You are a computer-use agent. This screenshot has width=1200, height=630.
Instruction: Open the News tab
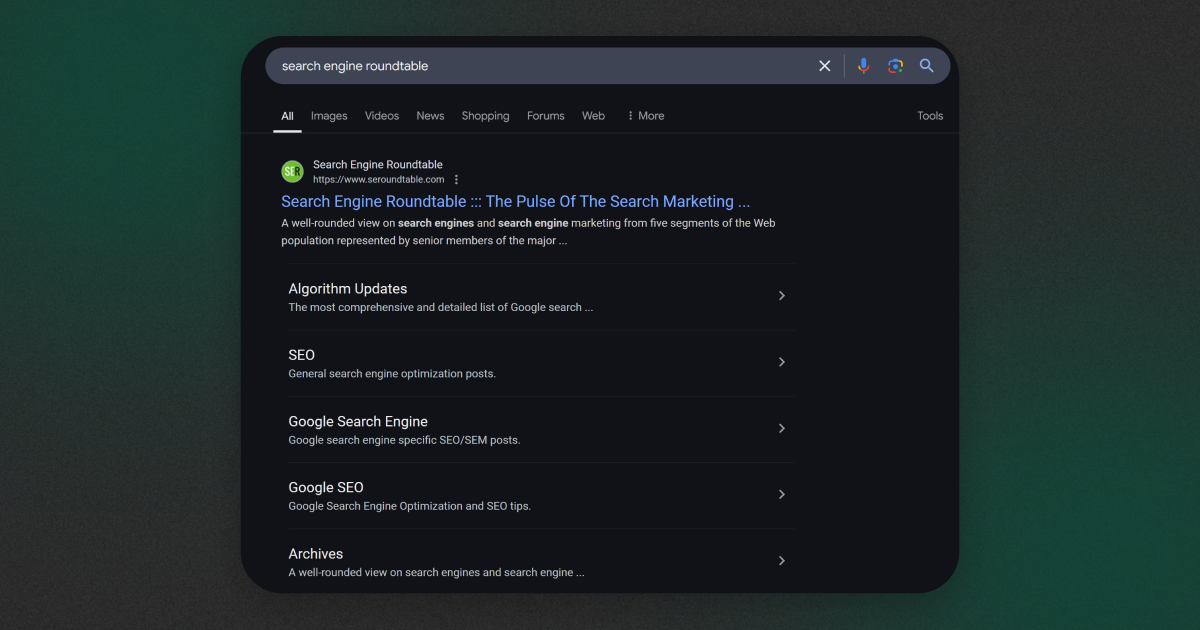[x=430, y=116]
